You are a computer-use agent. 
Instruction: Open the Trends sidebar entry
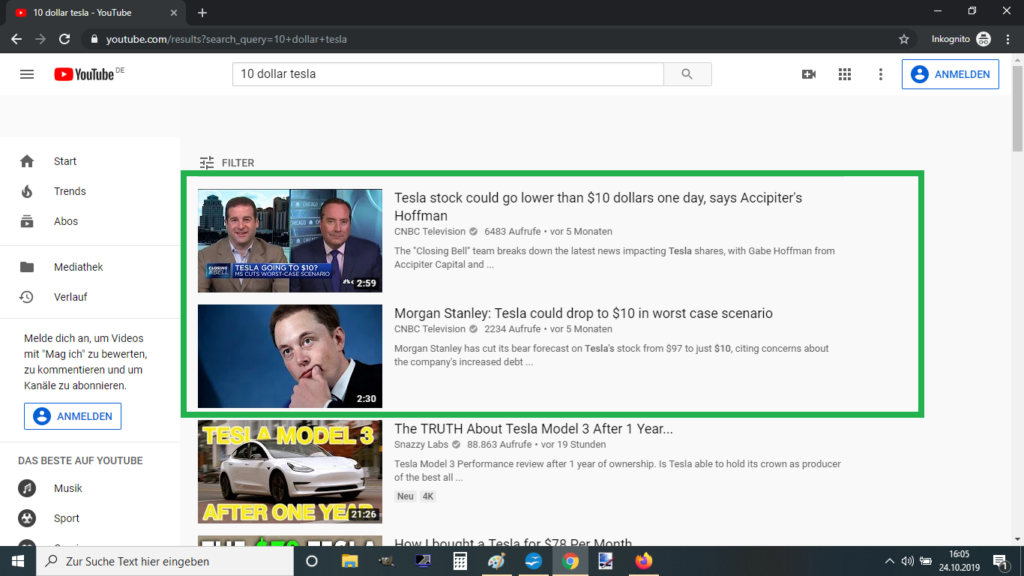pos(90,191)
